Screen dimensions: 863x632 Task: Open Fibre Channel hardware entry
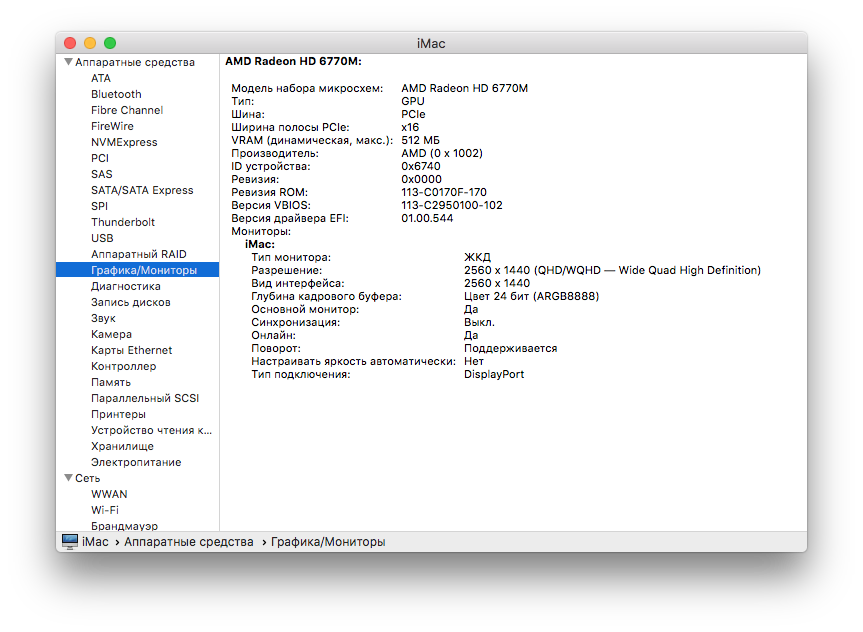click(127, 110)
